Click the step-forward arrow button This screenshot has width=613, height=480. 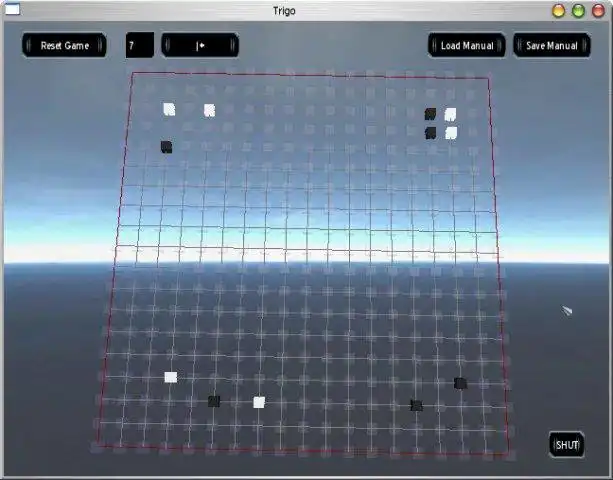pyautogui.click(x=200, y=45)
